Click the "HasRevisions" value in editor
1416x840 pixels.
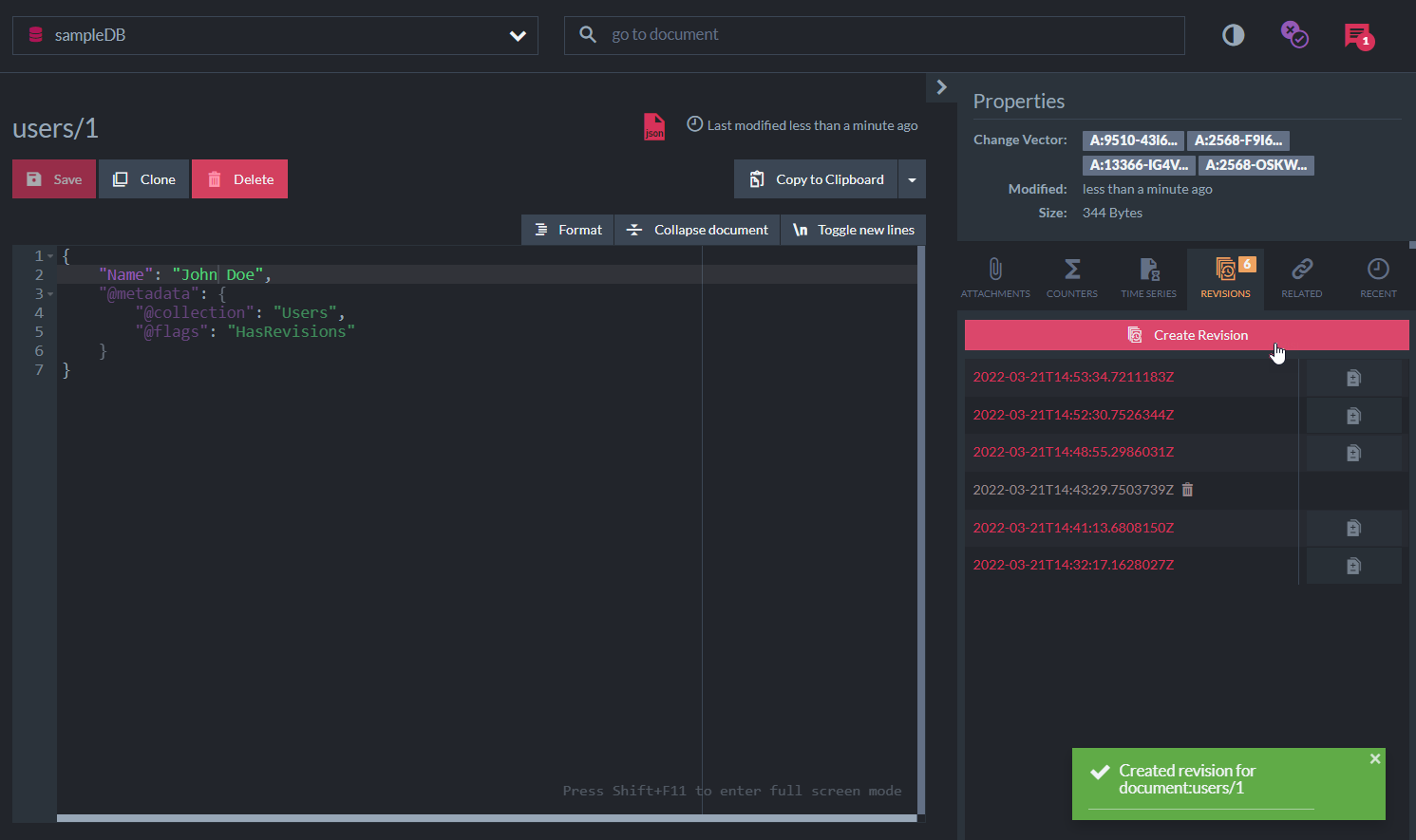[291, 332]
